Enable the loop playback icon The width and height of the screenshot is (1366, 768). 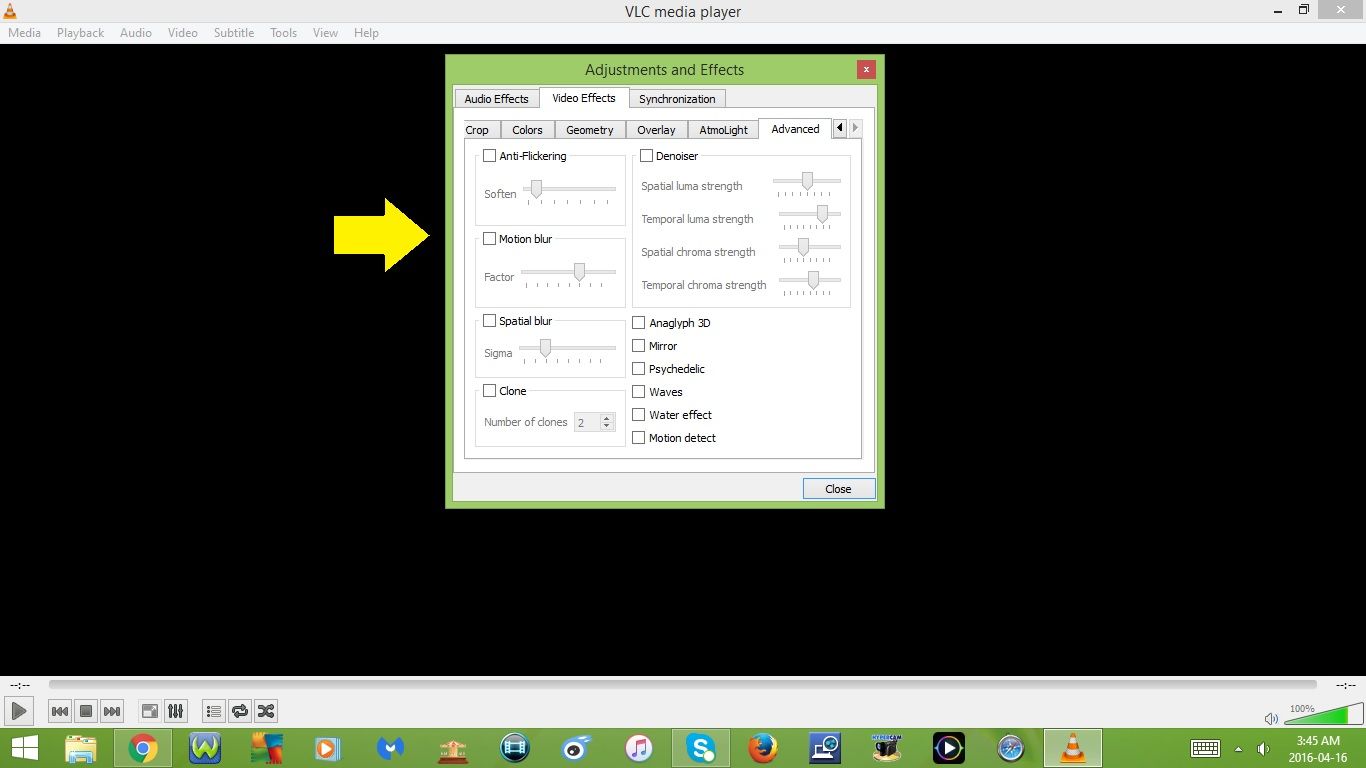pos(240,710)
